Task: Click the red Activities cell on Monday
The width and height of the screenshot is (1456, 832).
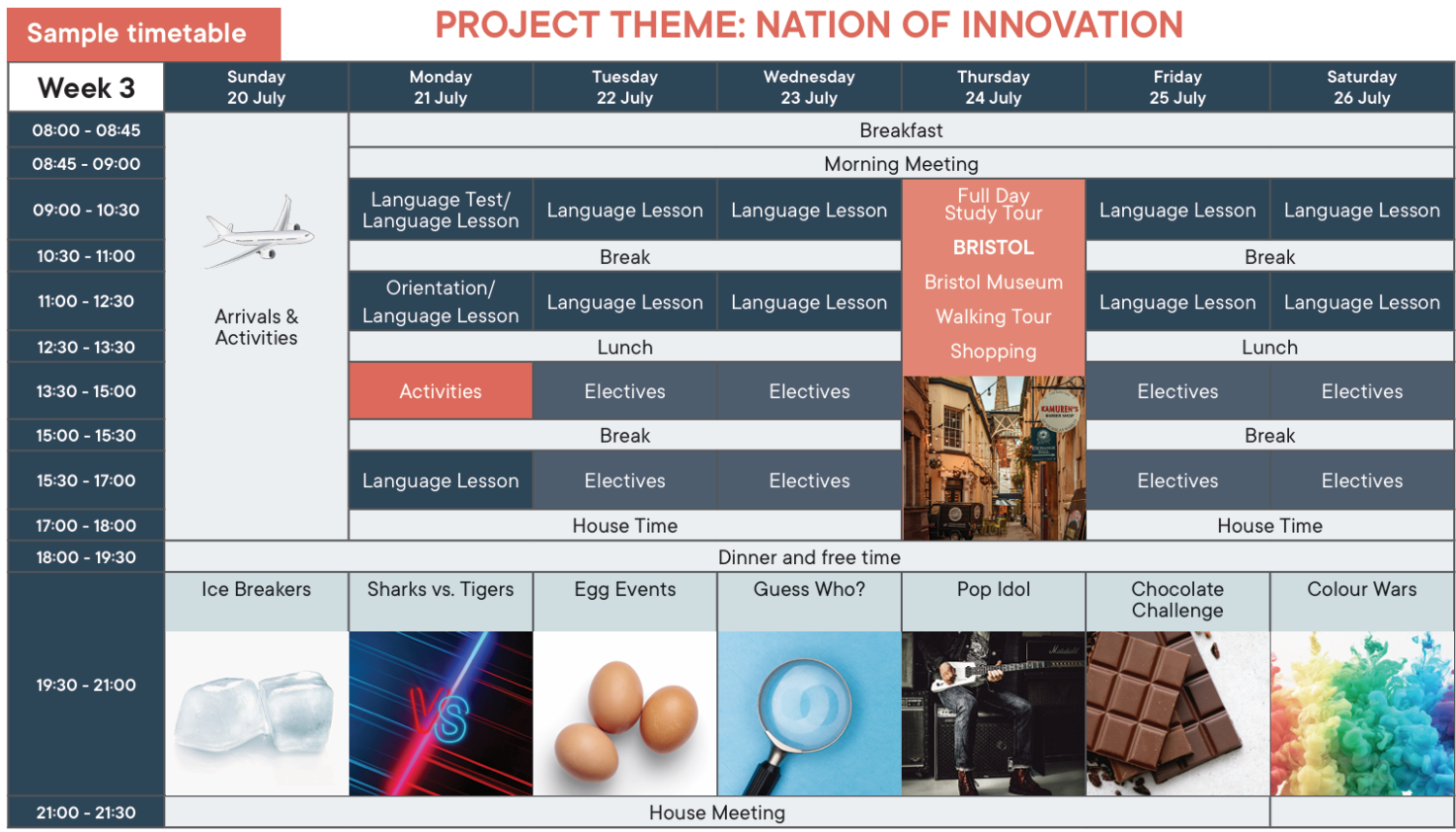Action: (441, 391)
